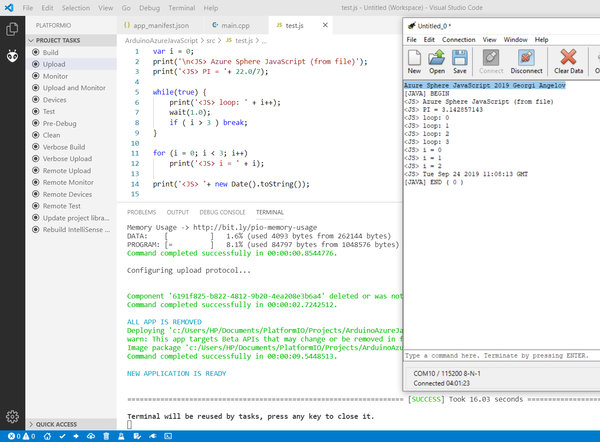Click the Save icon in the serial terminal toolbar
Image resolution: width=600 pixels, height=442 pixels.
point(460,62)
